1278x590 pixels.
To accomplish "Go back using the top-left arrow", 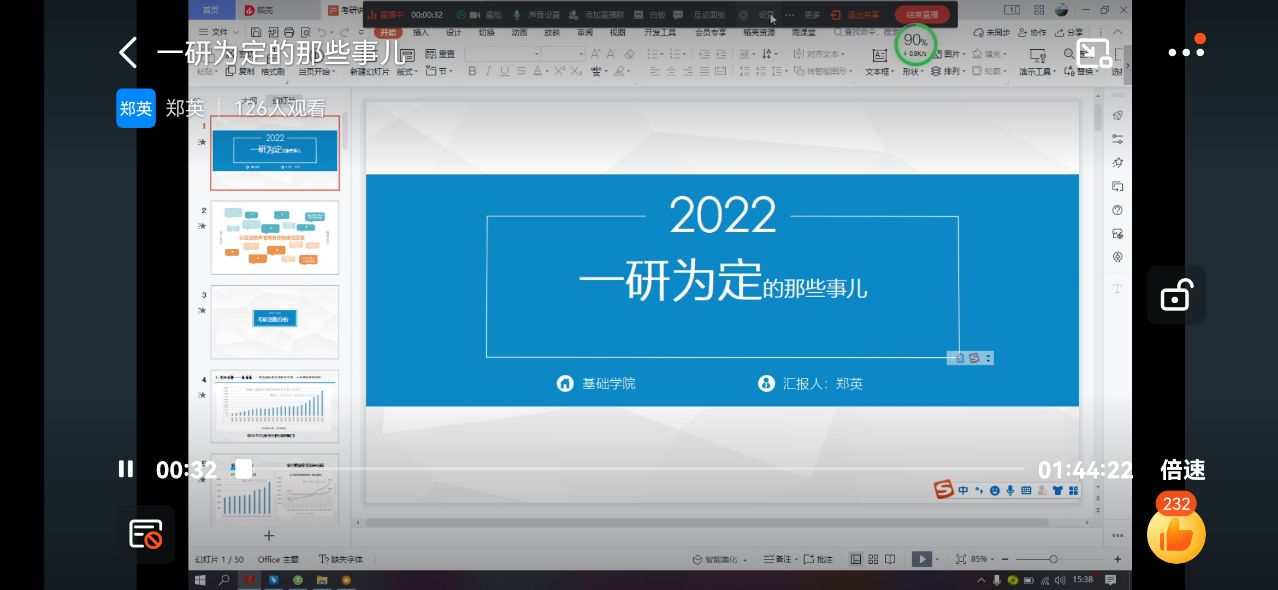I will tap(128, 53).
